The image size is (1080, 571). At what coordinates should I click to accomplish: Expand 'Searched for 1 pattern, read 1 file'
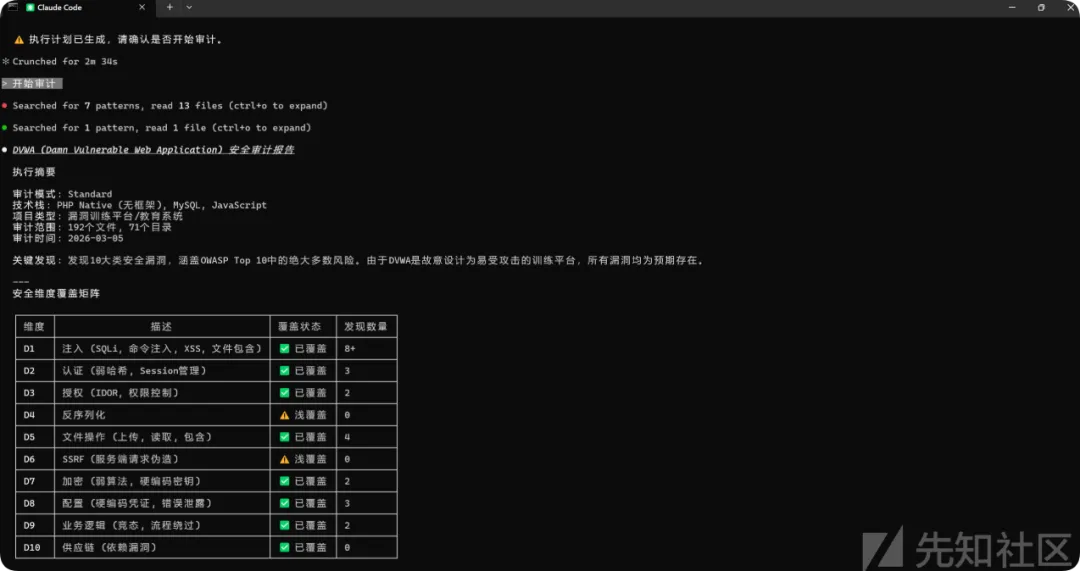(x=162, y=128)
